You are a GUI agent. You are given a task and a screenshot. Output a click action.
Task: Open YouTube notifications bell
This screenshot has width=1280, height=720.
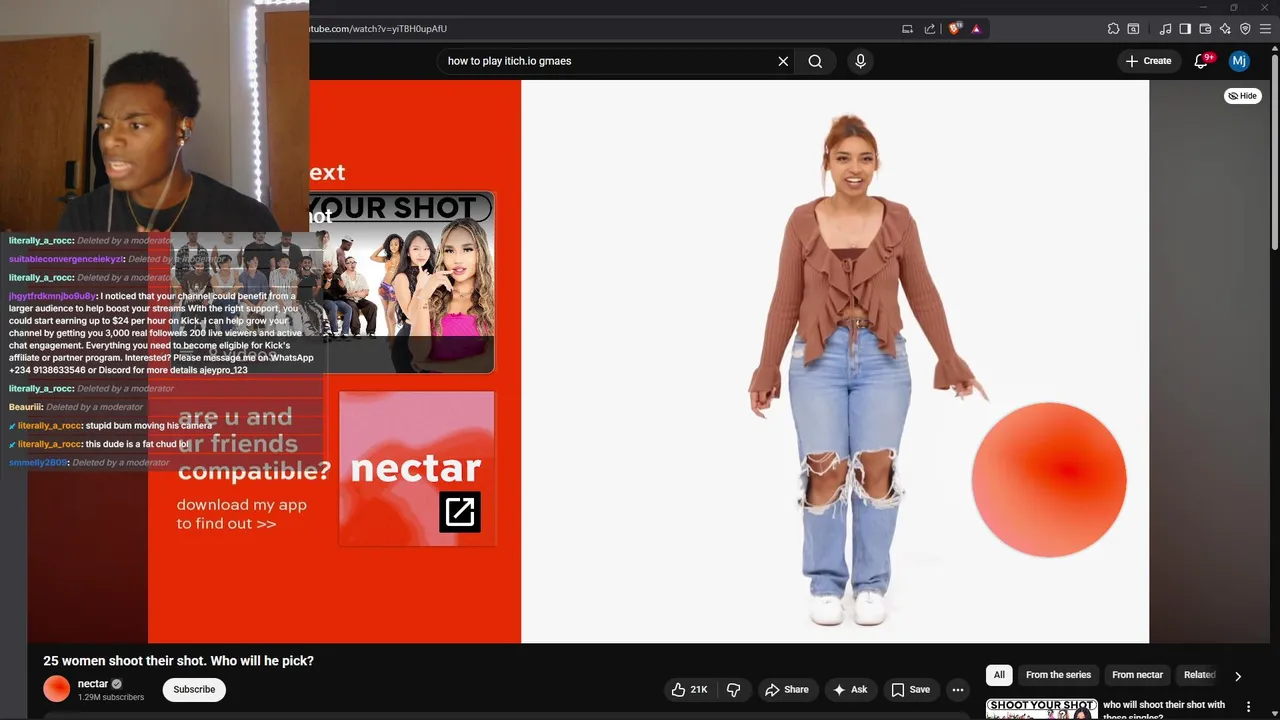click(x=1202, y=61)
